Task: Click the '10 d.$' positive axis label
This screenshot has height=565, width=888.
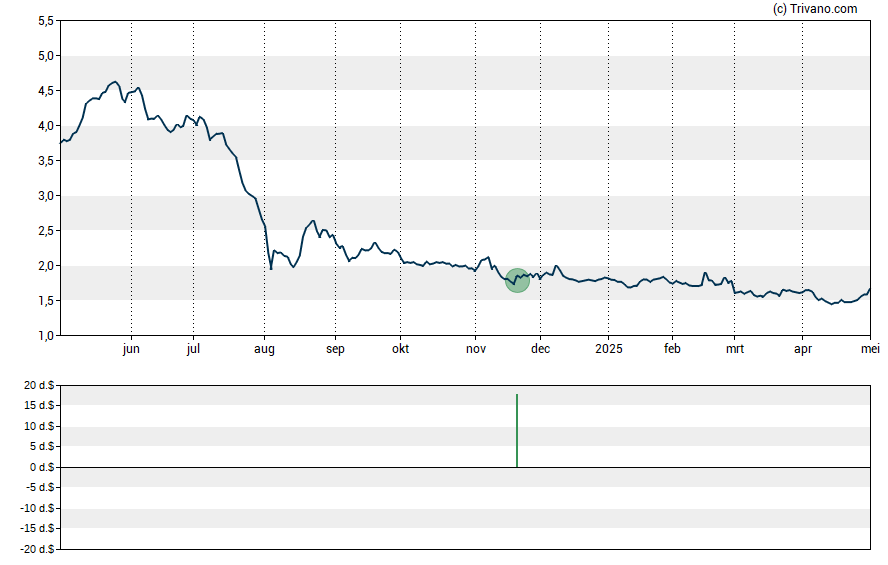Action: tap(39, 426)
